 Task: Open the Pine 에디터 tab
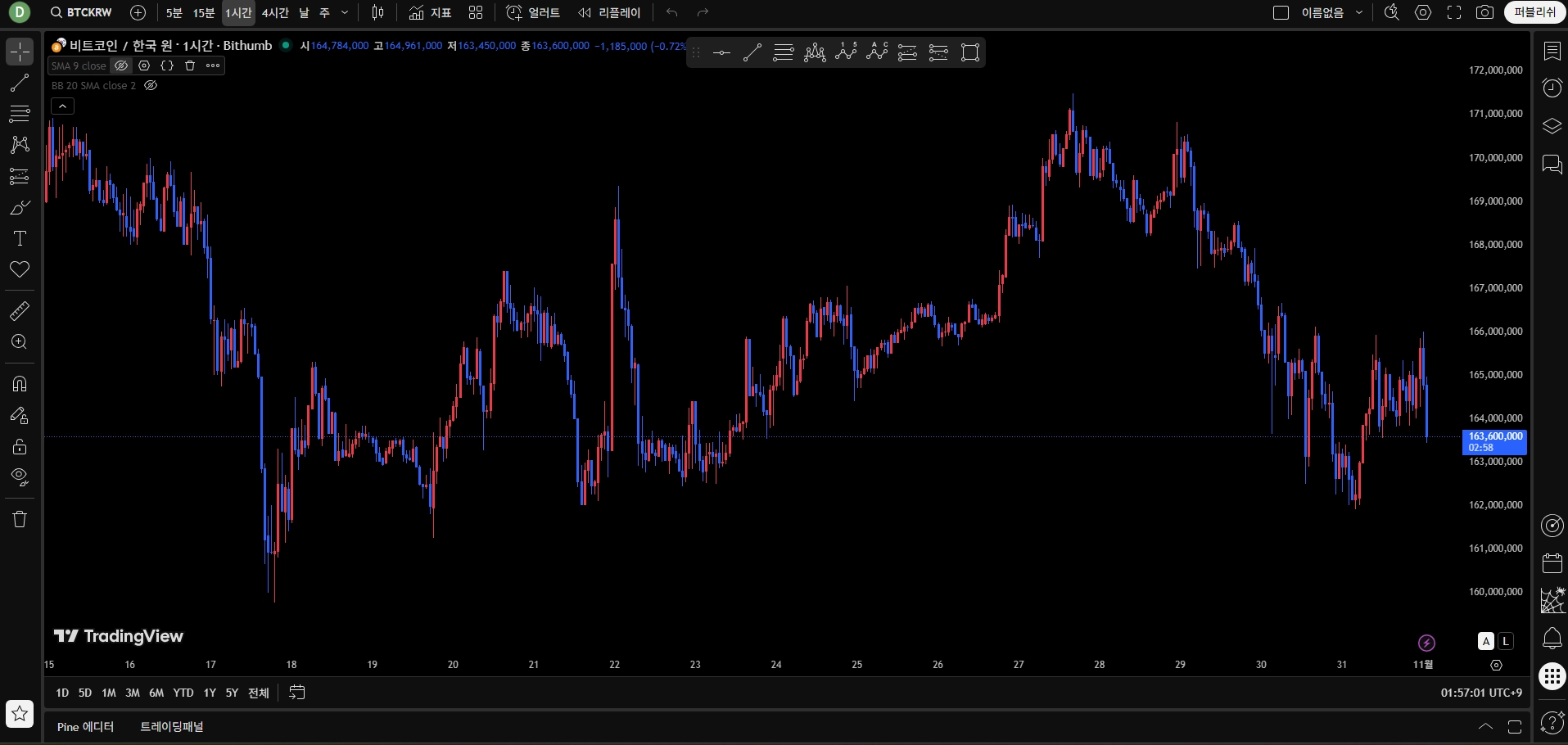85,727
